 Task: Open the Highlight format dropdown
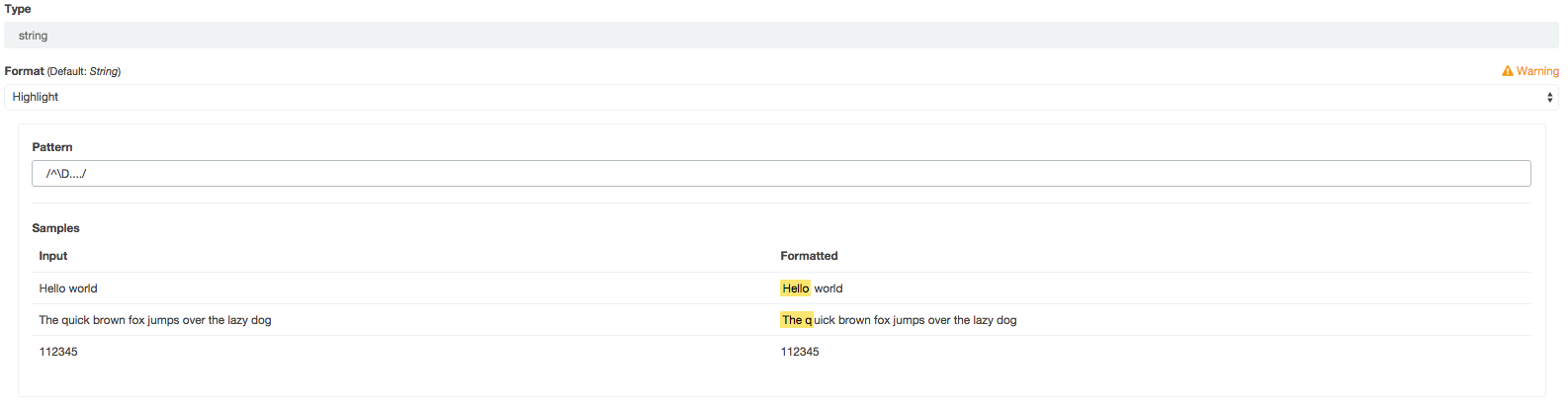click(781, 97)
